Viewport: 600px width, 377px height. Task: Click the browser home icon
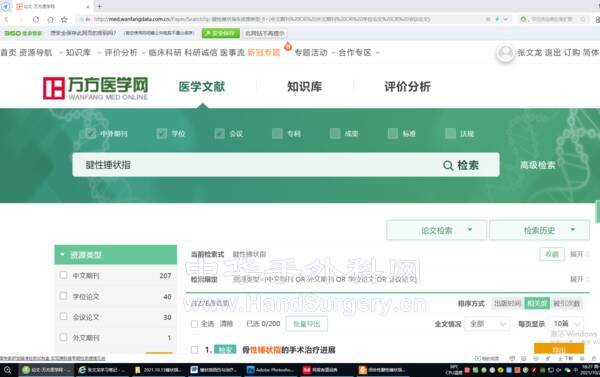point(50,19)
